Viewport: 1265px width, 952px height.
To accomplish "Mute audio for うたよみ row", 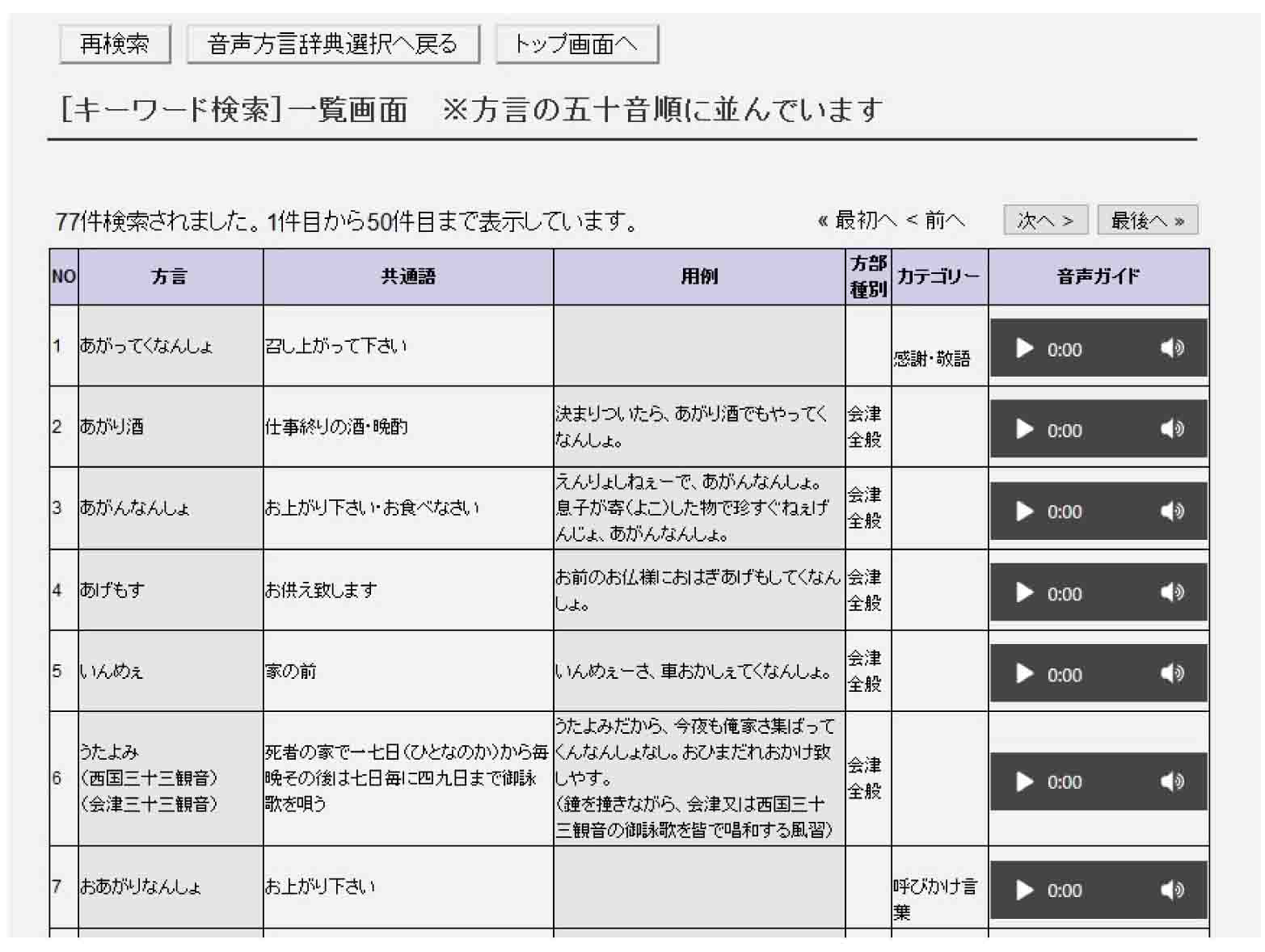I will coord(1172,781).
